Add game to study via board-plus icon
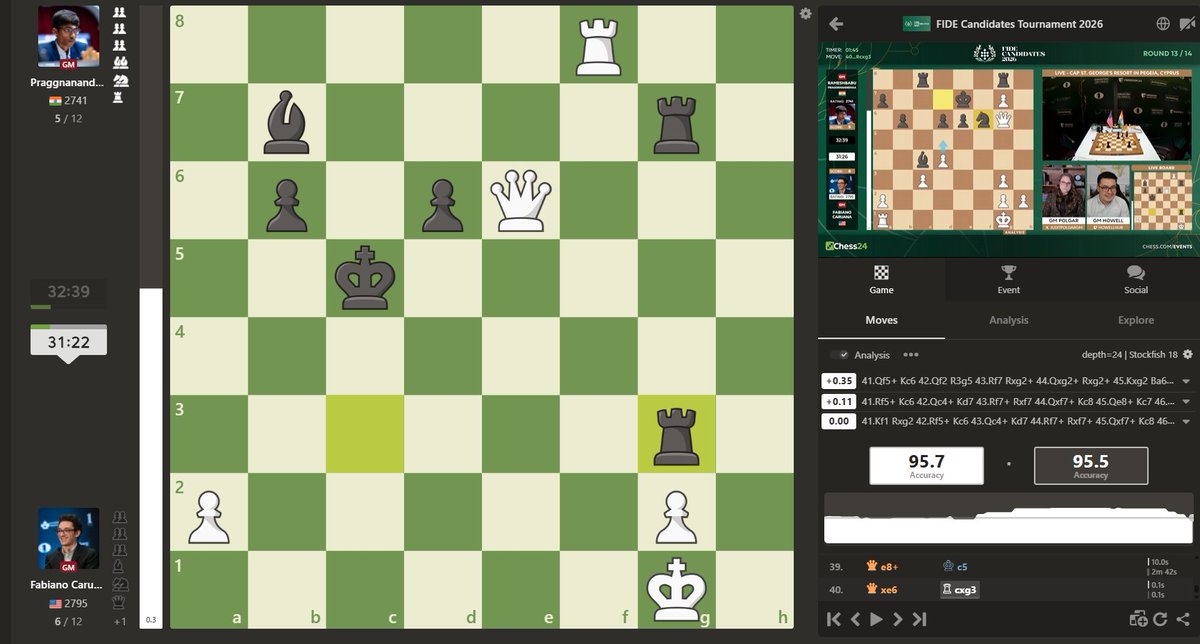The width and height of the screenshot is (1200, 644). click(1139, 618)
